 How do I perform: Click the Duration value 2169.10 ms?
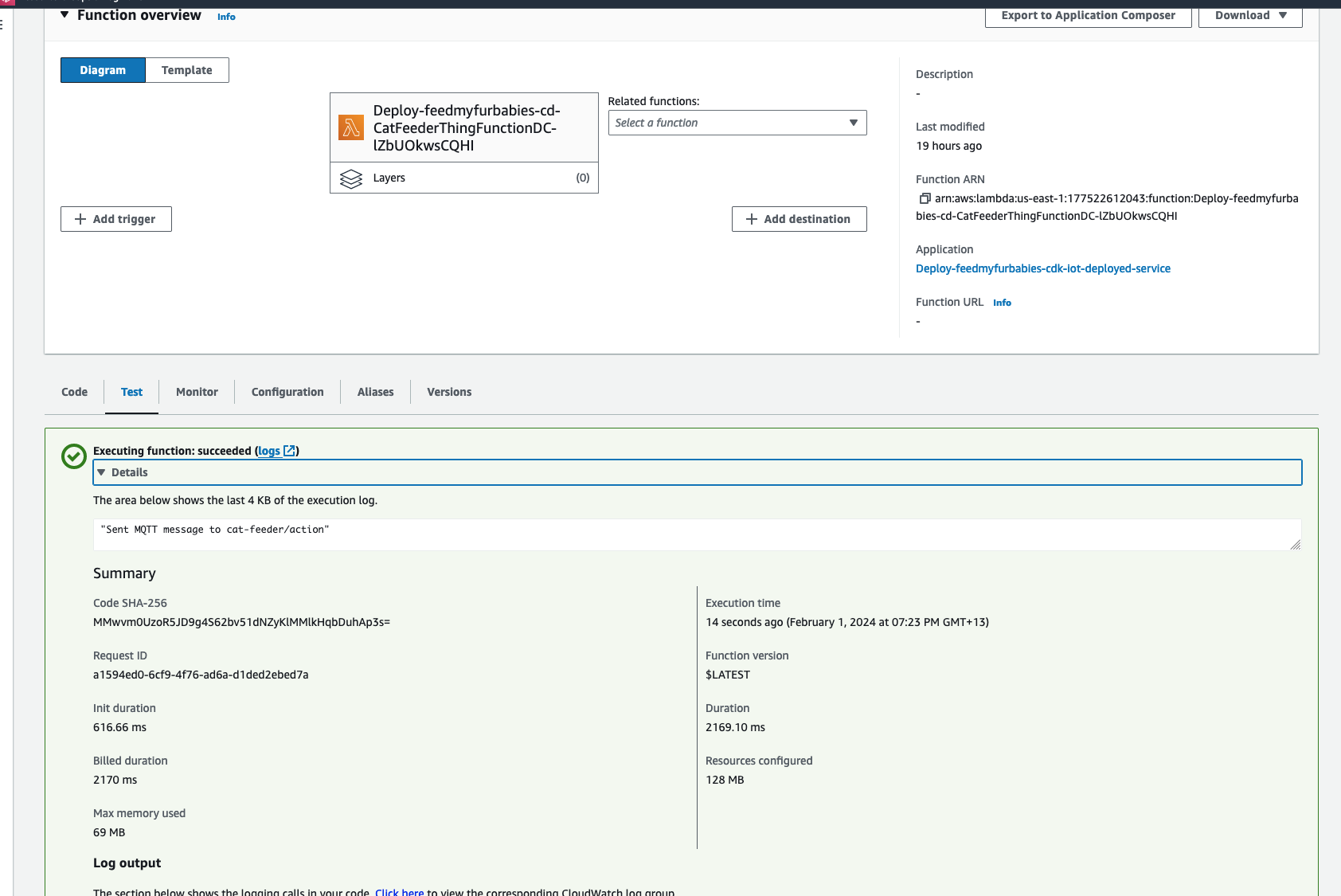(735, 727)
